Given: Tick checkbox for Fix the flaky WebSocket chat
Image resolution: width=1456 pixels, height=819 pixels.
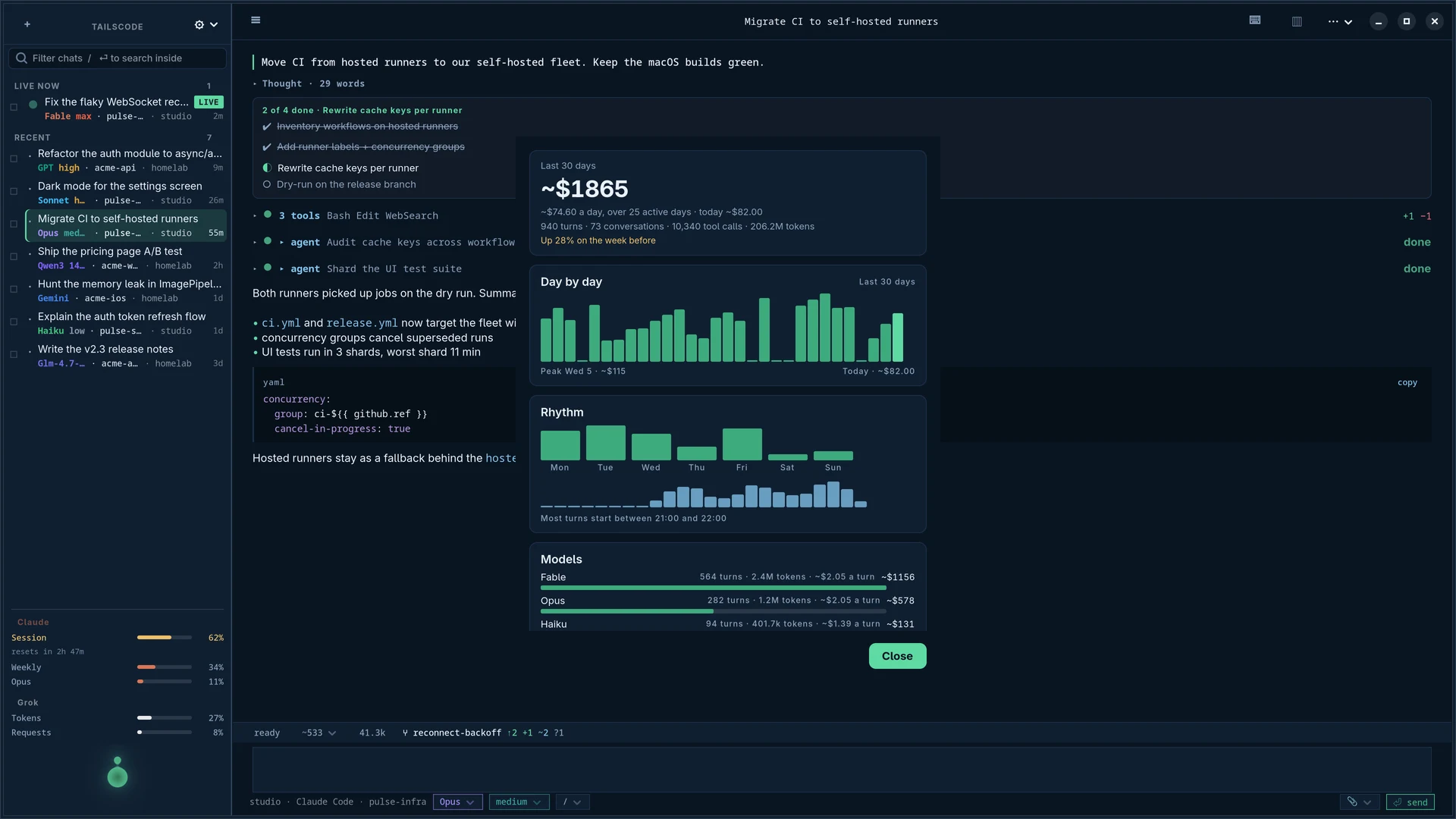Looking at the screenshot, I should [14, 107].
